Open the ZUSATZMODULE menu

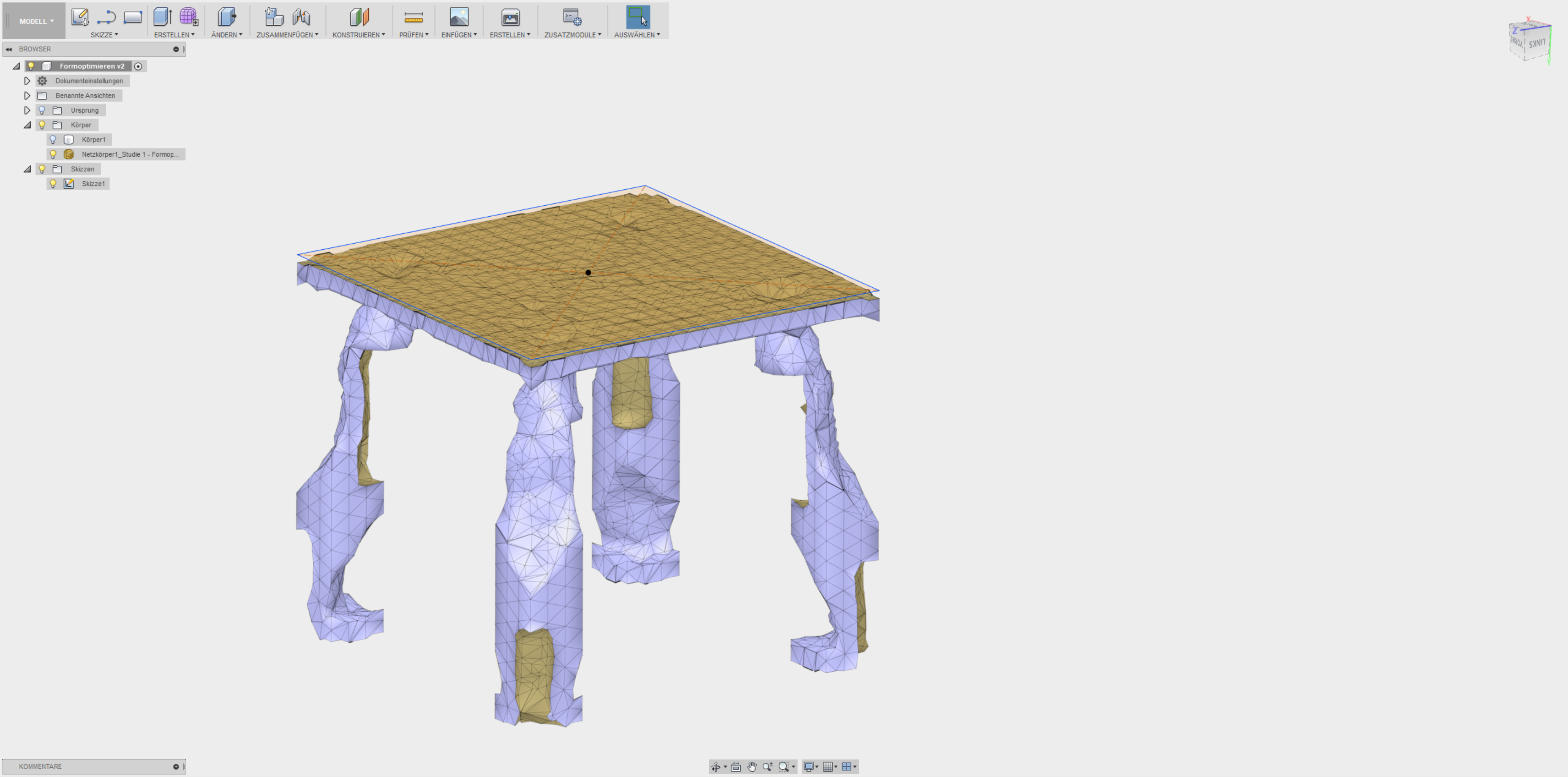573,35
